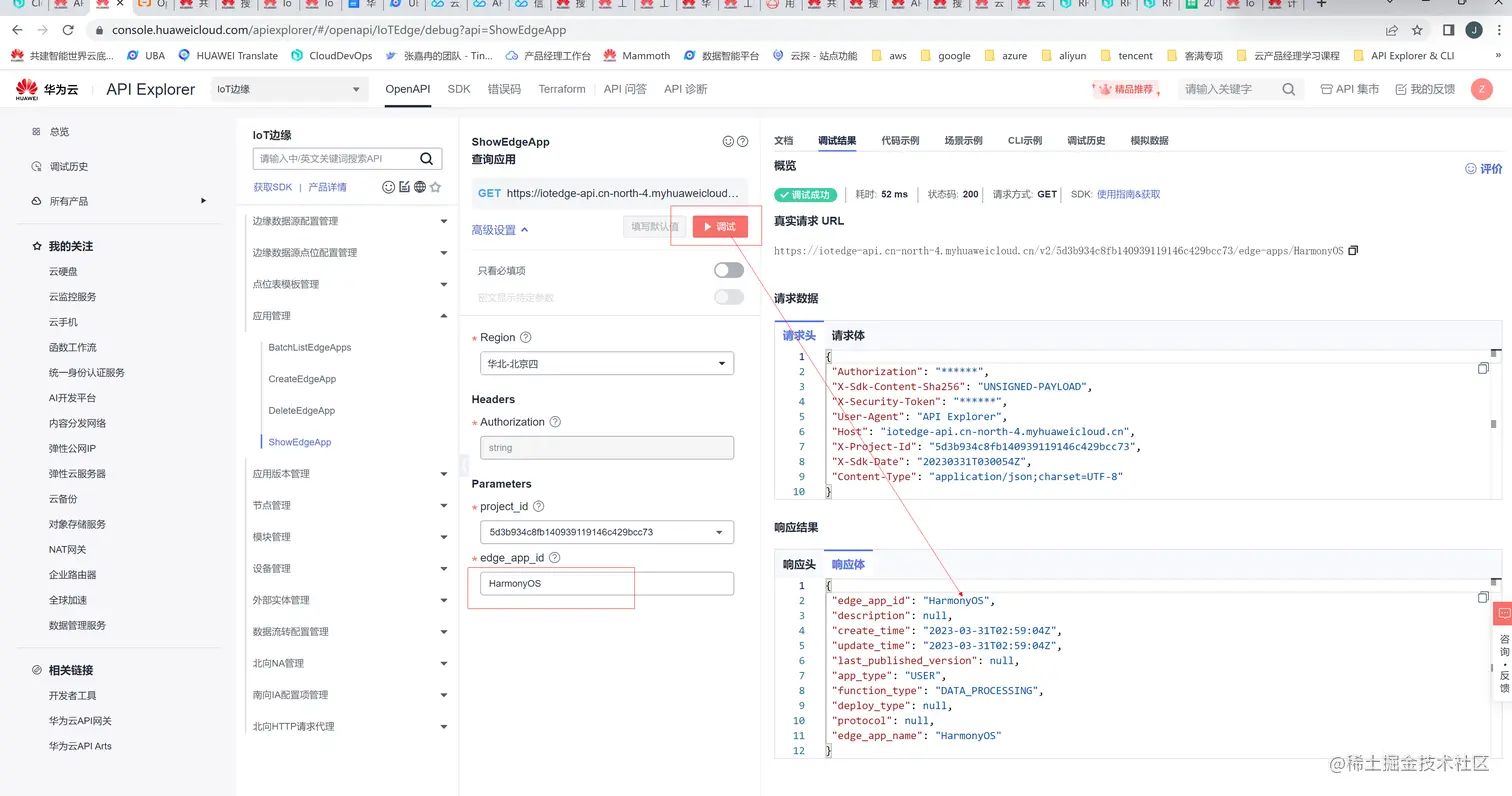Image resolution: width=1512 pixels, height=796 pixels.
Task: Open the IoT边缘 product selector dropdown
Action: pyautogui.click(x=290, y=90)
